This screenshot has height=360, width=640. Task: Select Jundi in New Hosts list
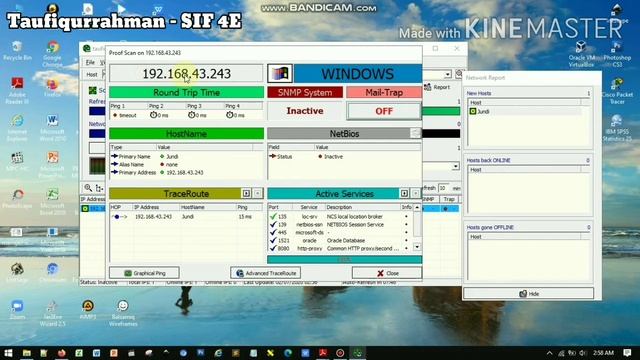524,111
